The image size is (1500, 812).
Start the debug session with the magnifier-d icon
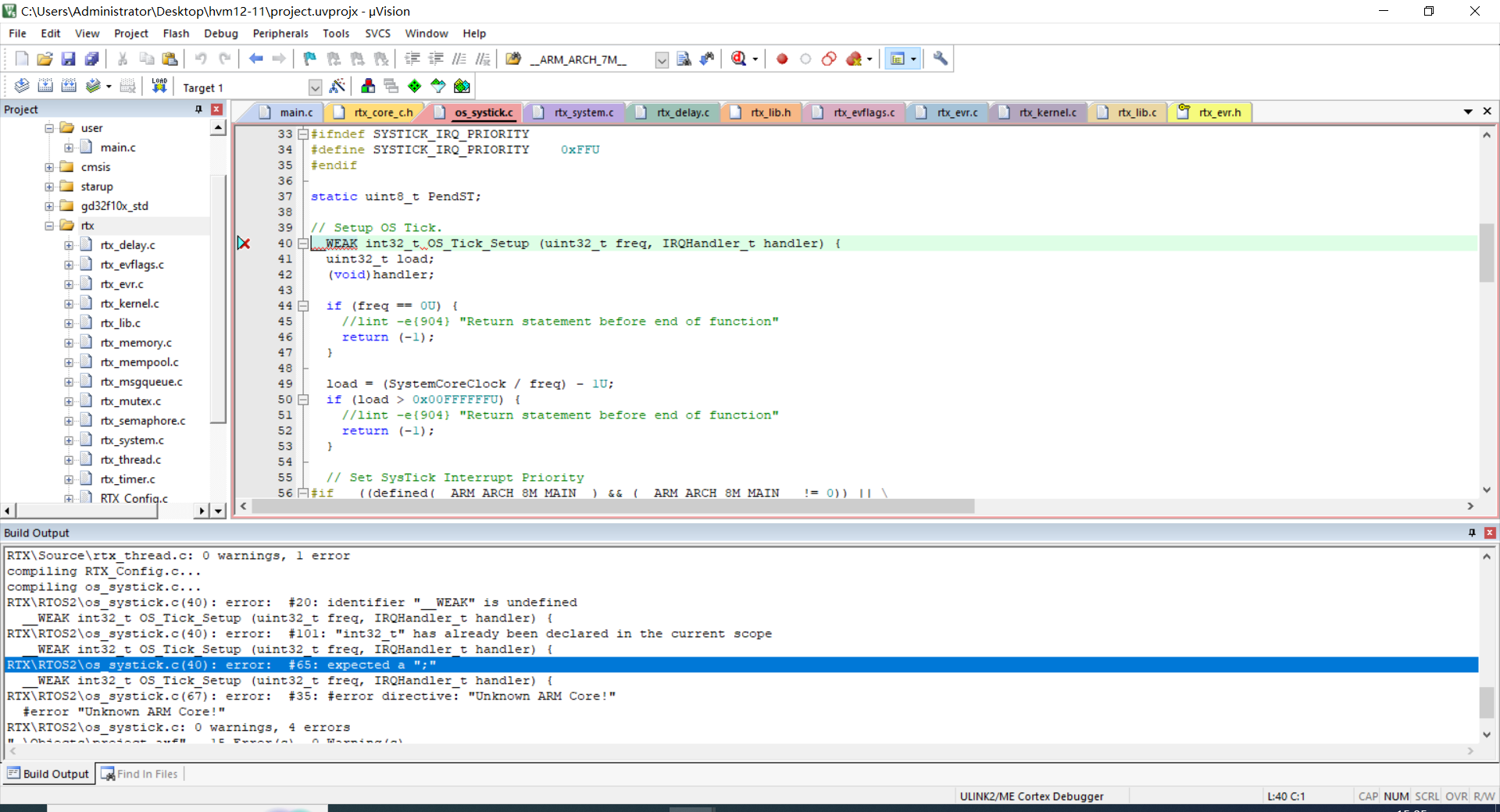point(738,59)
